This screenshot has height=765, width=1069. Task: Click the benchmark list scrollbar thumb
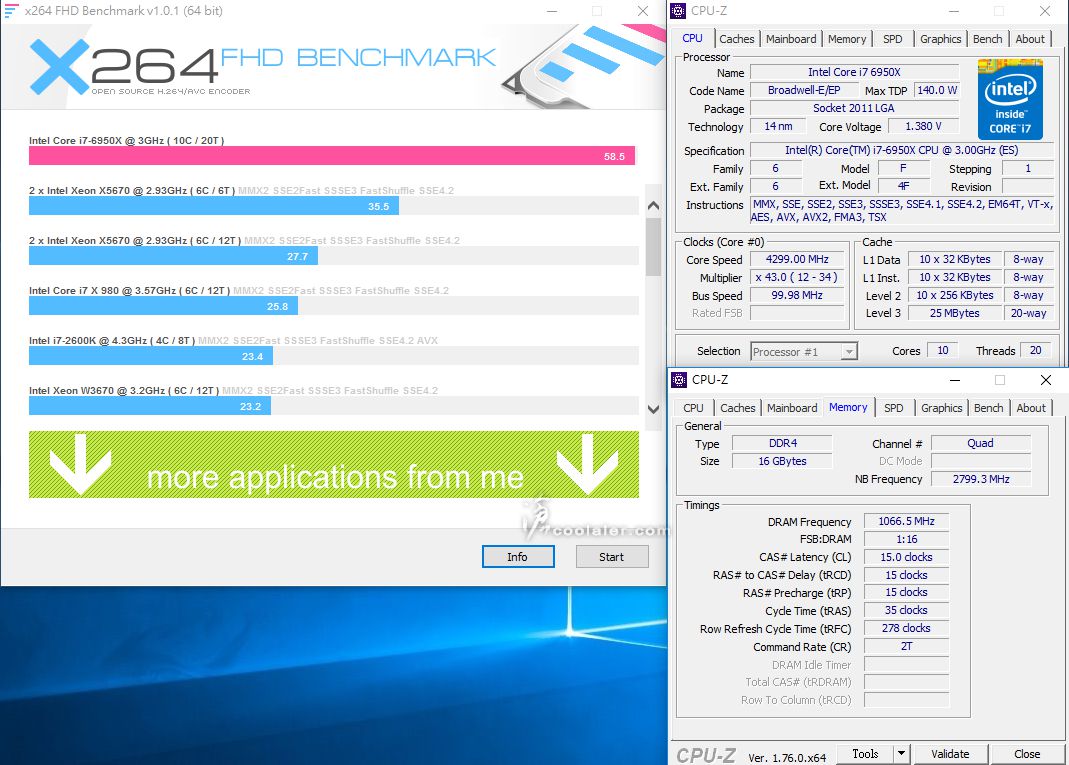653,246
